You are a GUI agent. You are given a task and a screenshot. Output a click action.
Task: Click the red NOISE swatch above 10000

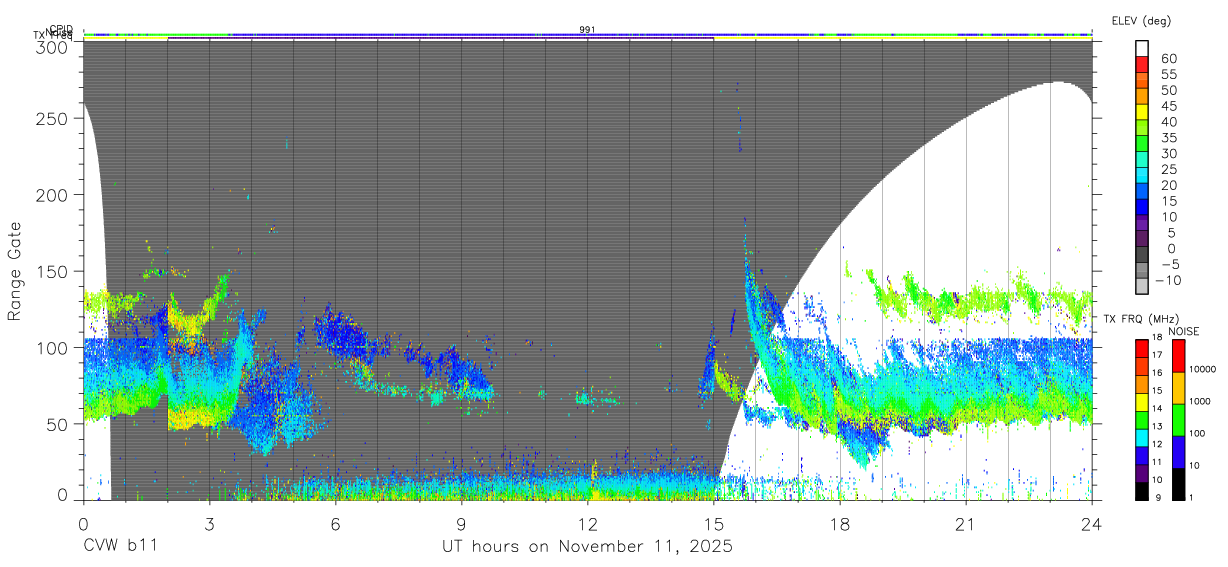pos(1177,355)
